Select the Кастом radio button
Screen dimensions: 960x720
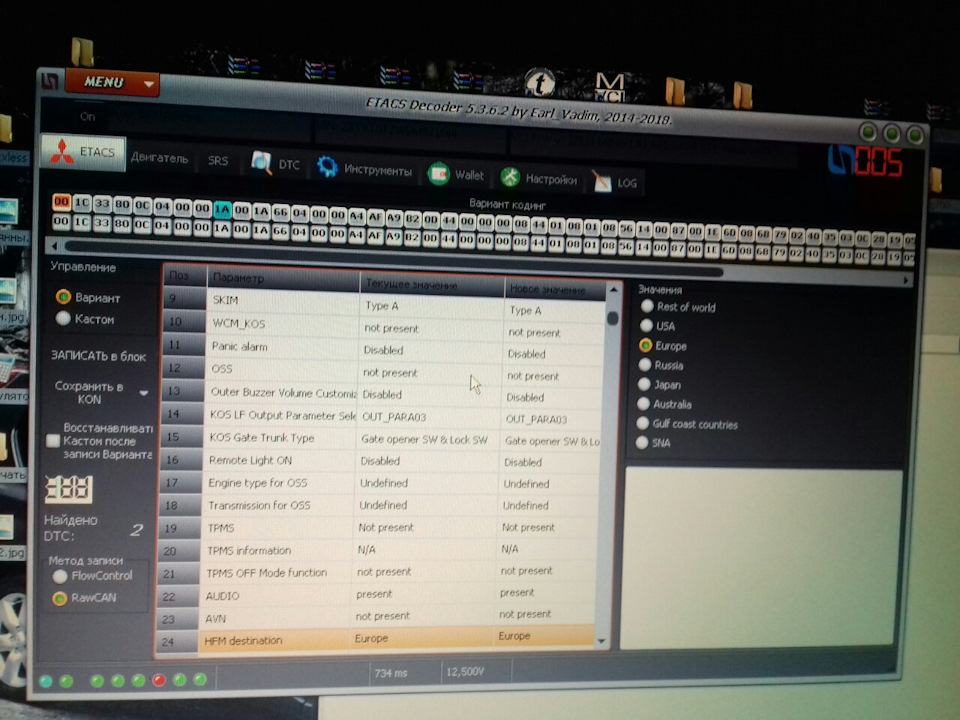[63, 318]
